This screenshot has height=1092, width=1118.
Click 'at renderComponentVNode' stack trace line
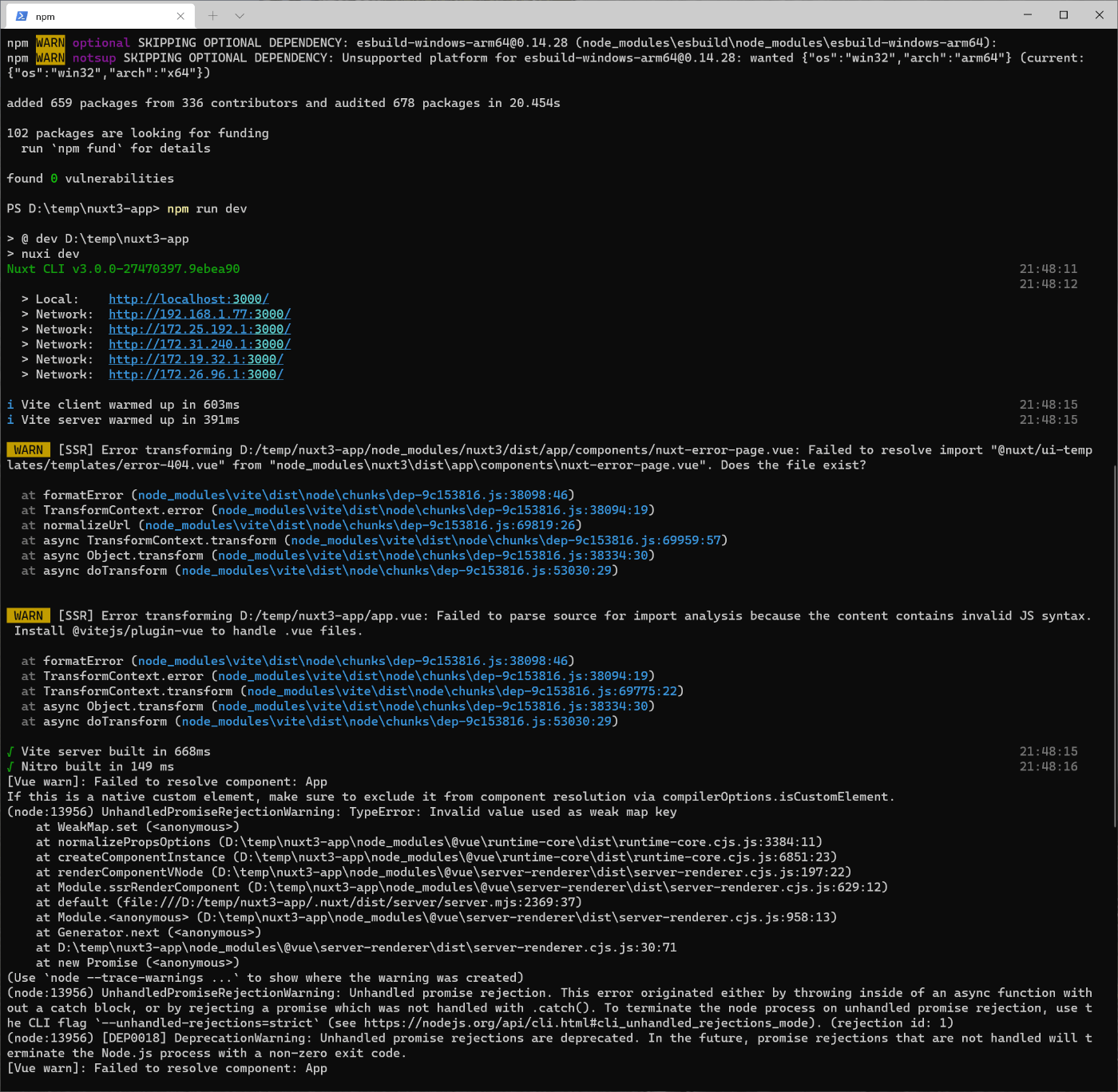443,872
